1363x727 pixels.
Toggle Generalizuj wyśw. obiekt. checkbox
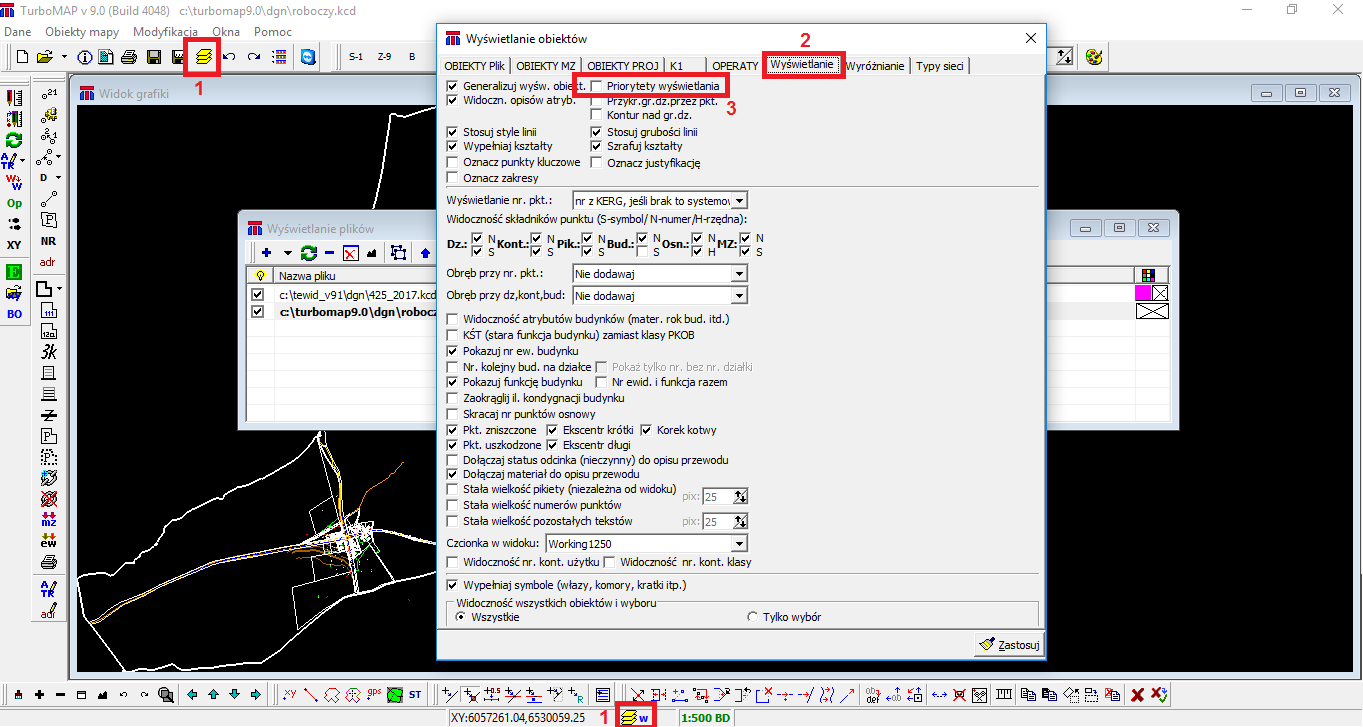click(x=453, y=87)
